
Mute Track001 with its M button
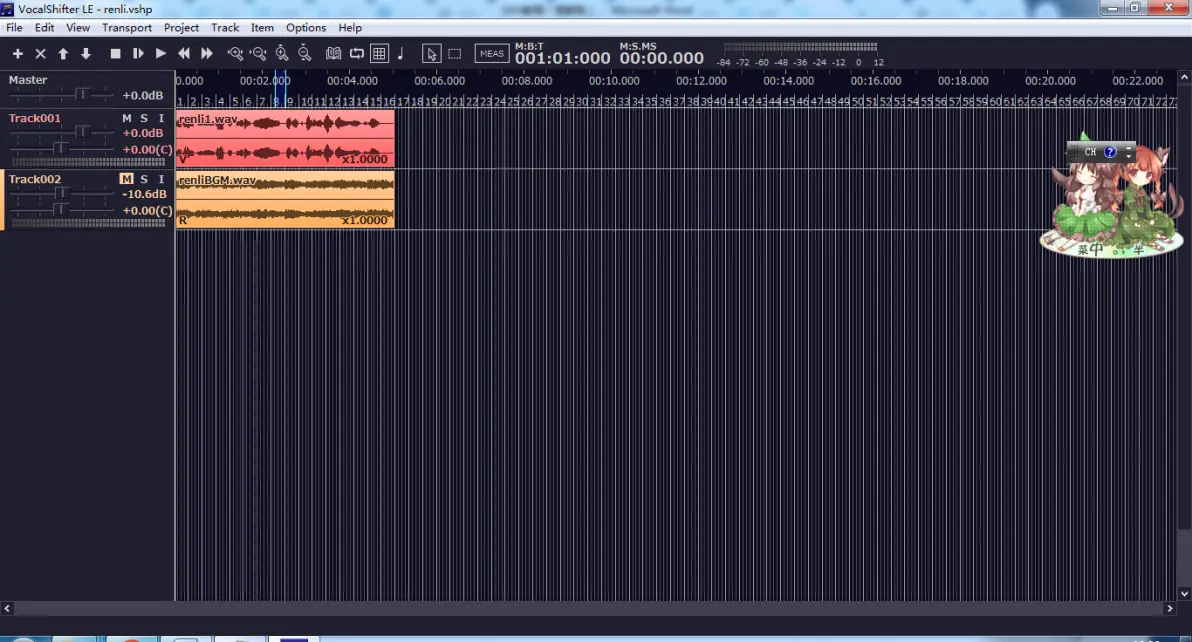point(126,118)
